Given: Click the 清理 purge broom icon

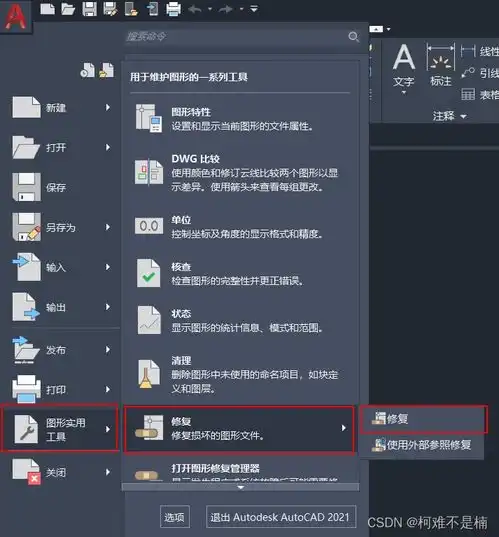Looking at the screenshot, I should [149, 374].
